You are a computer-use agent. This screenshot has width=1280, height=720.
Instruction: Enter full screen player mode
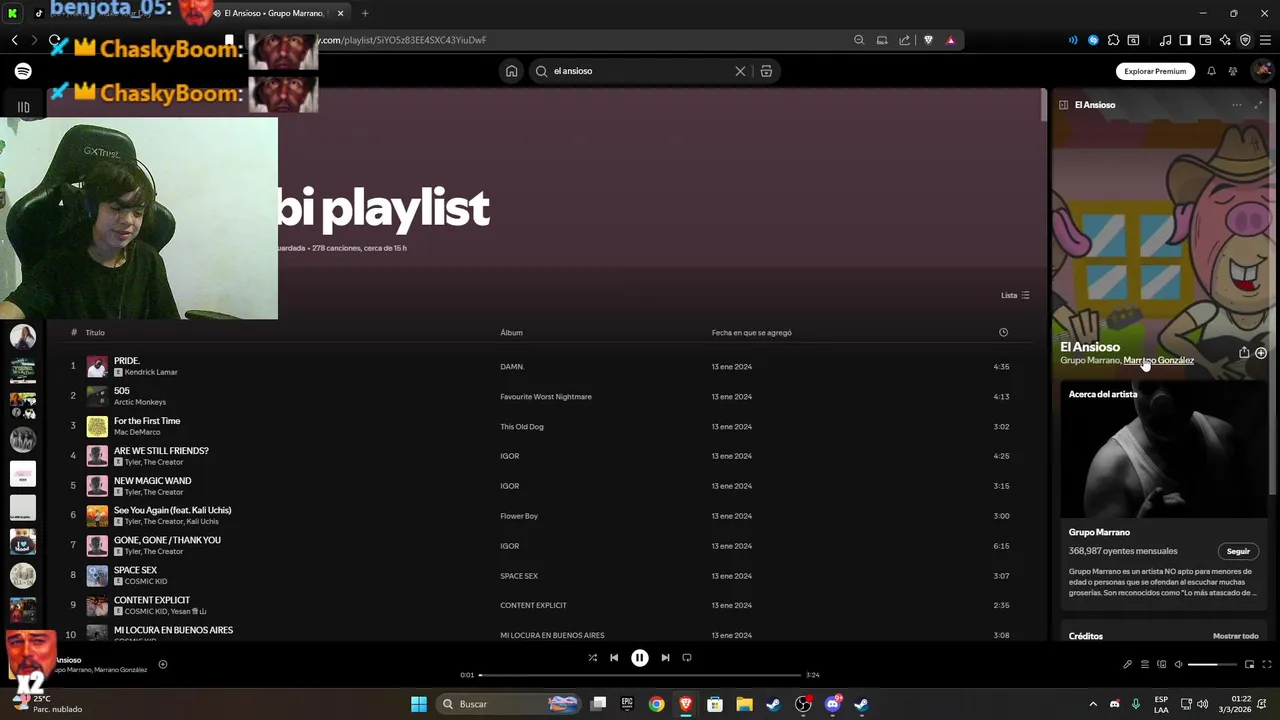coord(1267,665)
